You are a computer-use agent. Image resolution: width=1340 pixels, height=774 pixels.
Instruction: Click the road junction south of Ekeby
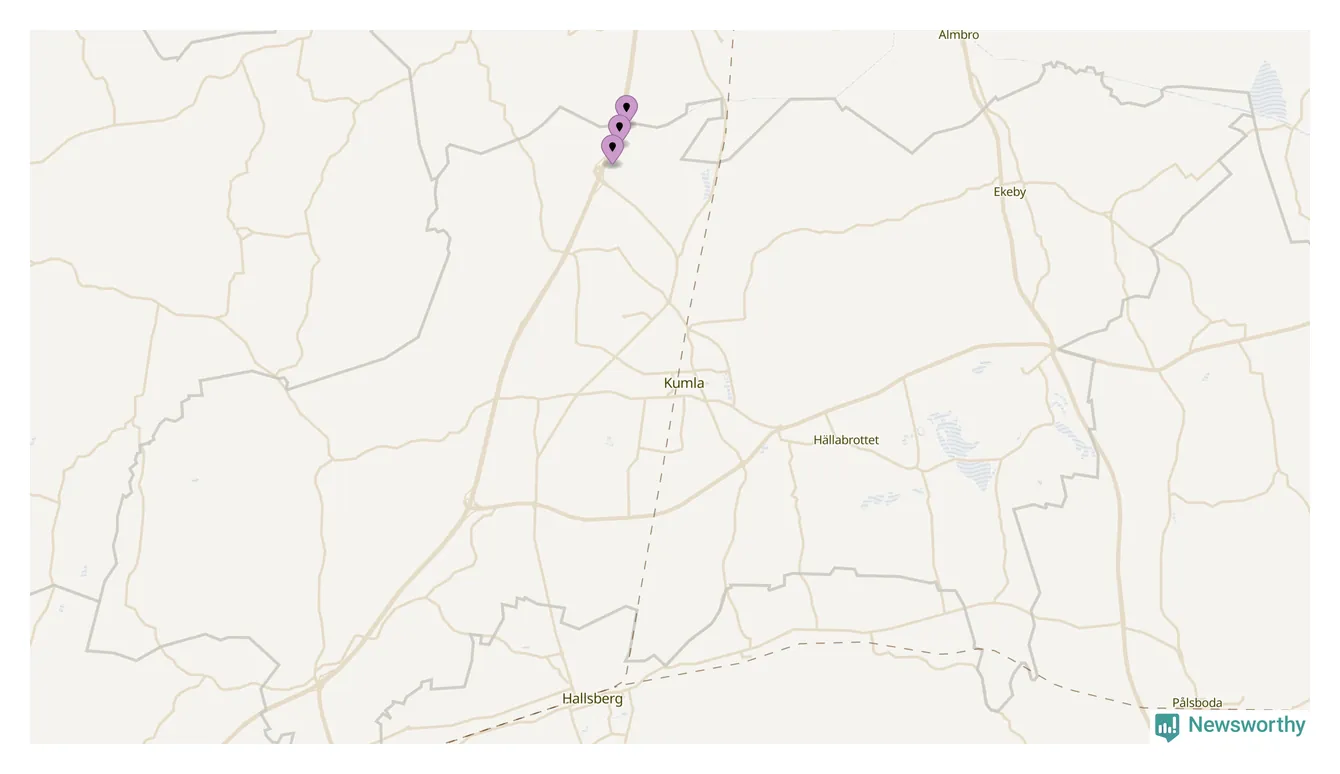click(x=1054, y=348)
